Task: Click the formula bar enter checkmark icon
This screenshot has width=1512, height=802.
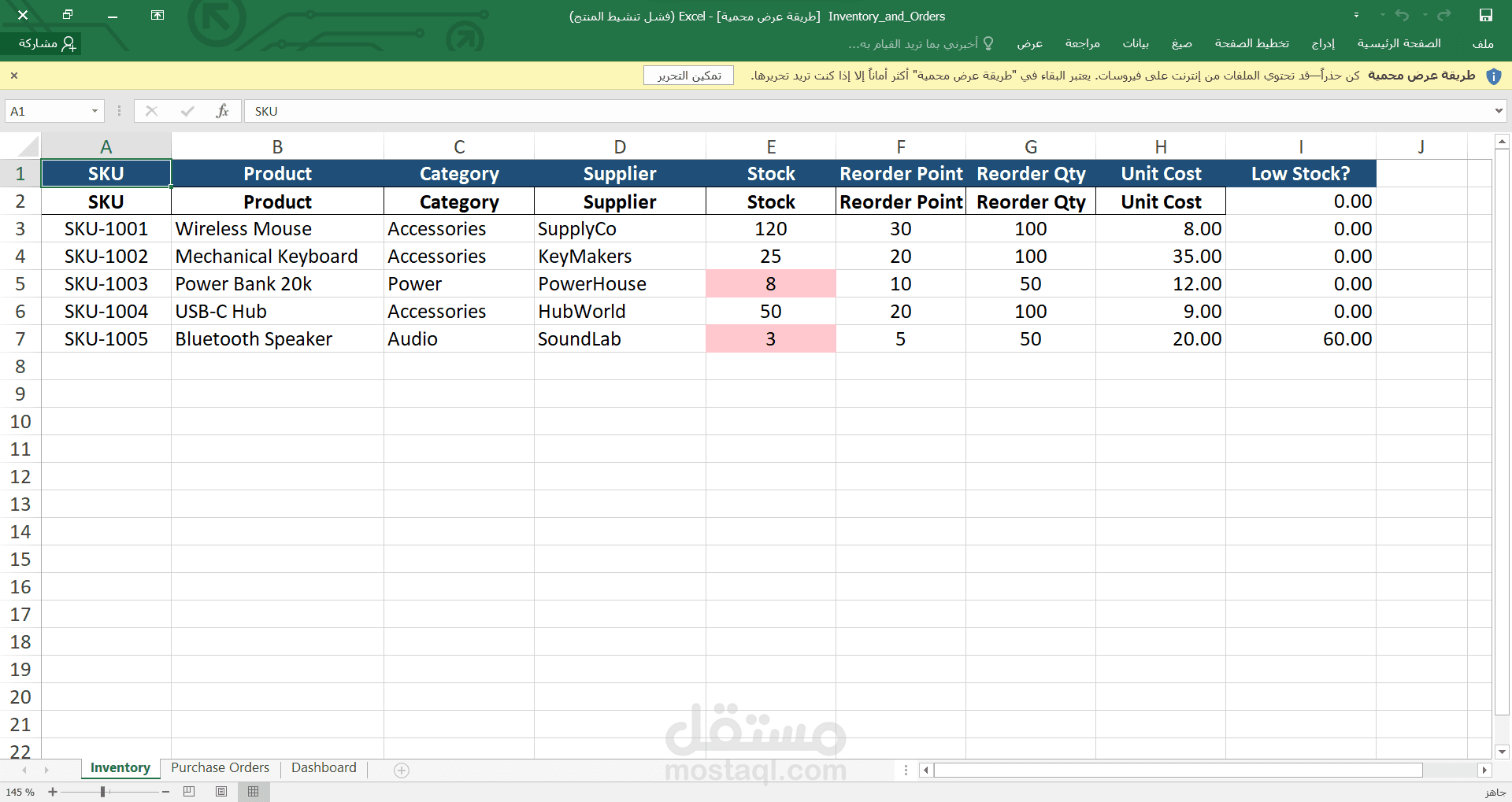Action: pyautogui.click(x=187, y=111)
